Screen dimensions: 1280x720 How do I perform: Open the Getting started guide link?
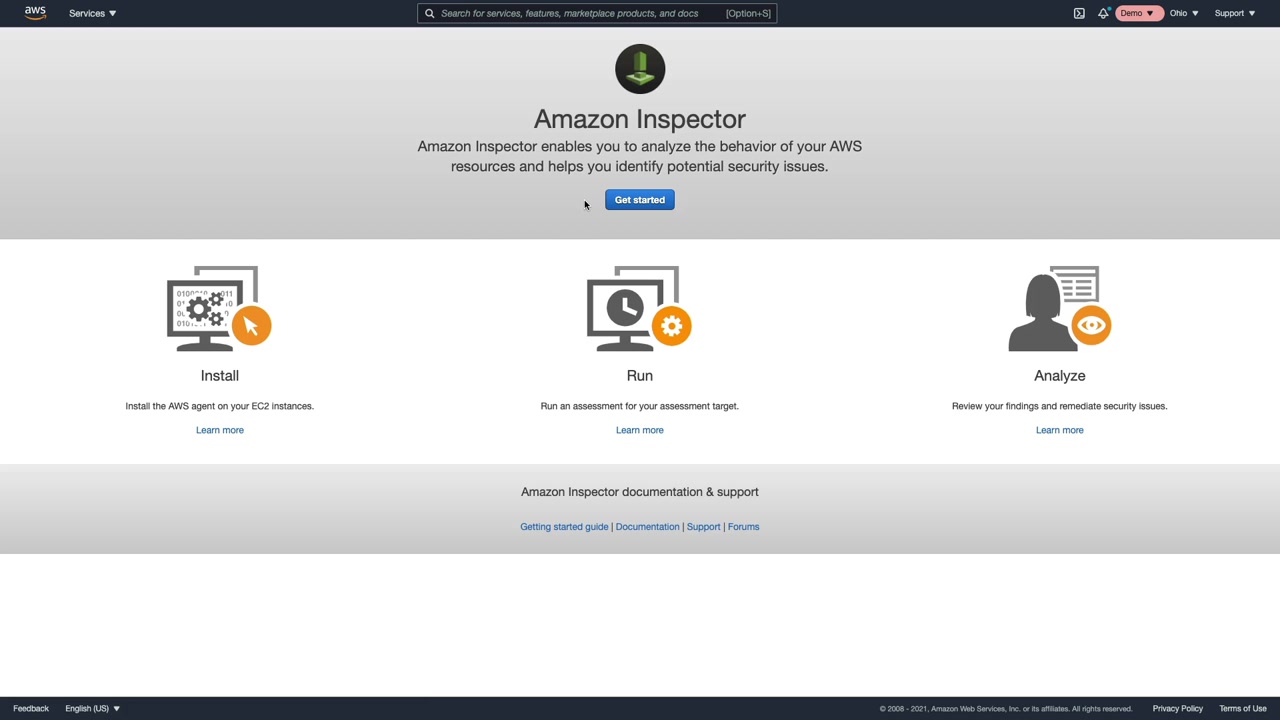564,527
